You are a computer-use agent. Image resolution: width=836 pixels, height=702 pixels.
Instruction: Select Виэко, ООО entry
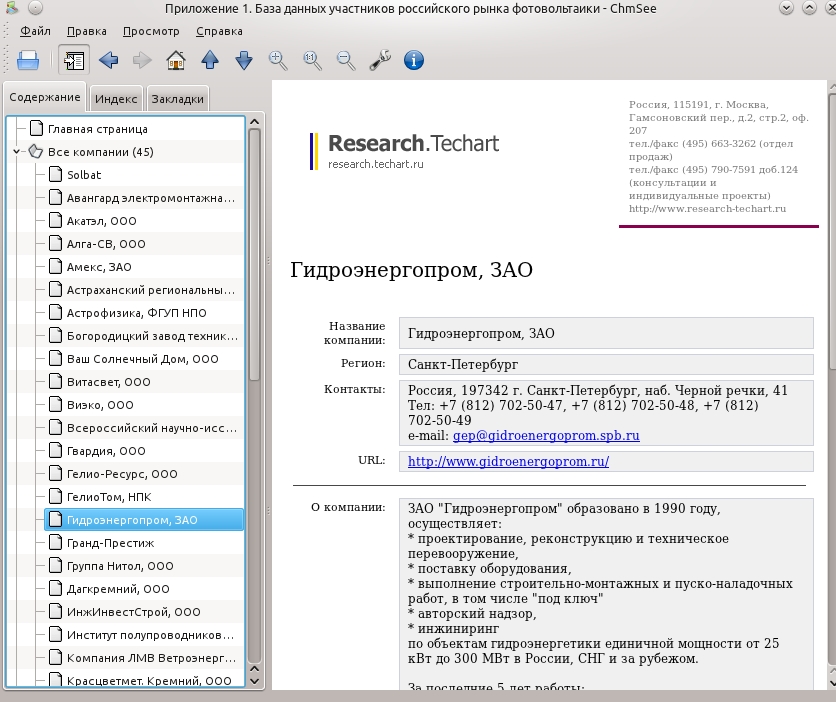click(100, 404)
